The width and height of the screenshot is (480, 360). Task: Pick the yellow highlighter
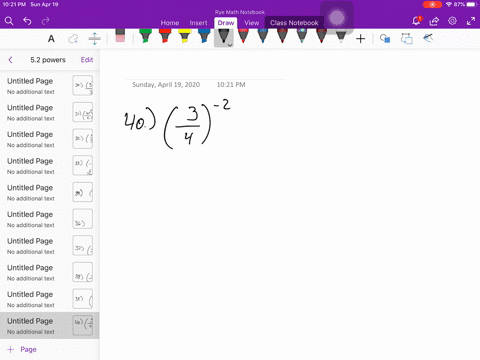click(184, 36)
